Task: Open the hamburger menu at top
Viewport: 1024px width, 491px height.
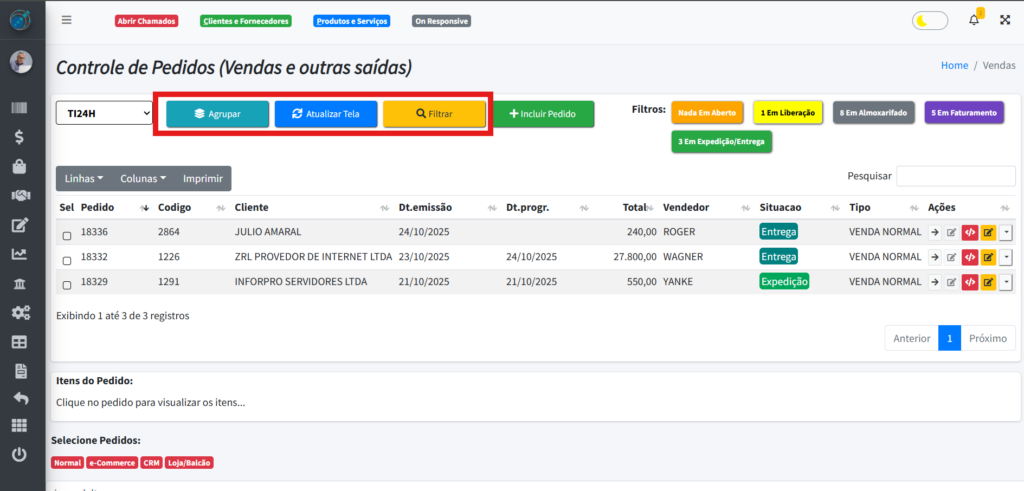Action: [x=67, y=20]
